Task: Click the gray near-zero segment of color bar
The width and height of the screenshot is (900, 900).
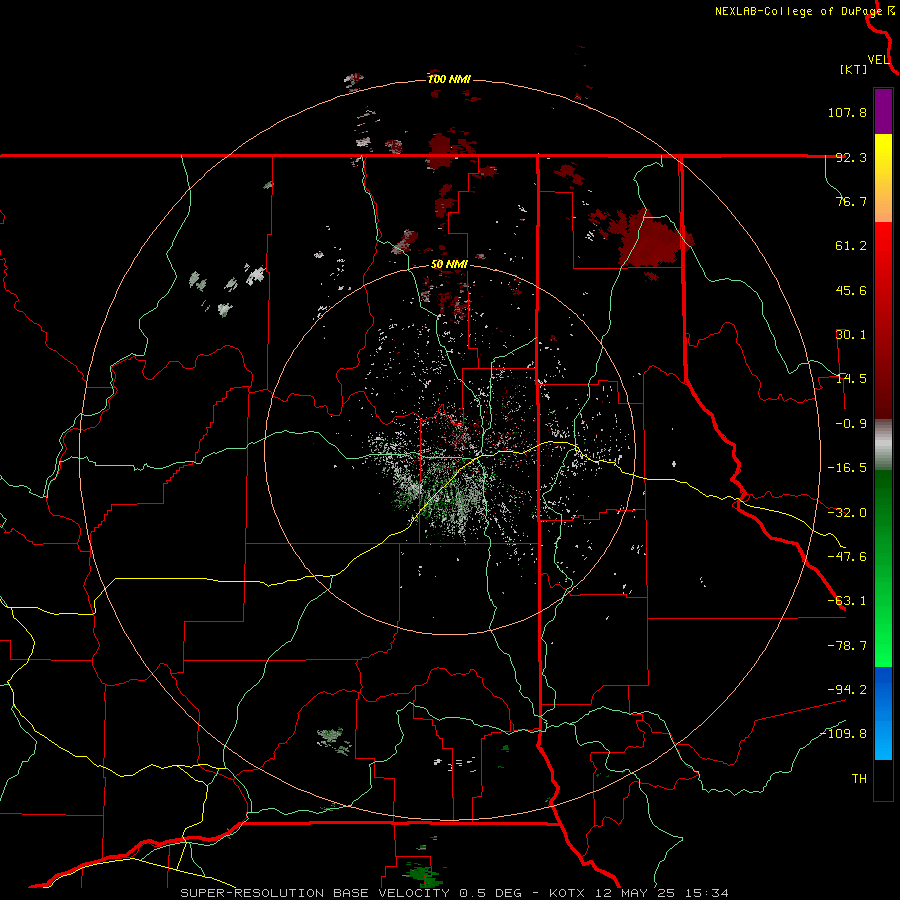Action: [x=883, y=445]
